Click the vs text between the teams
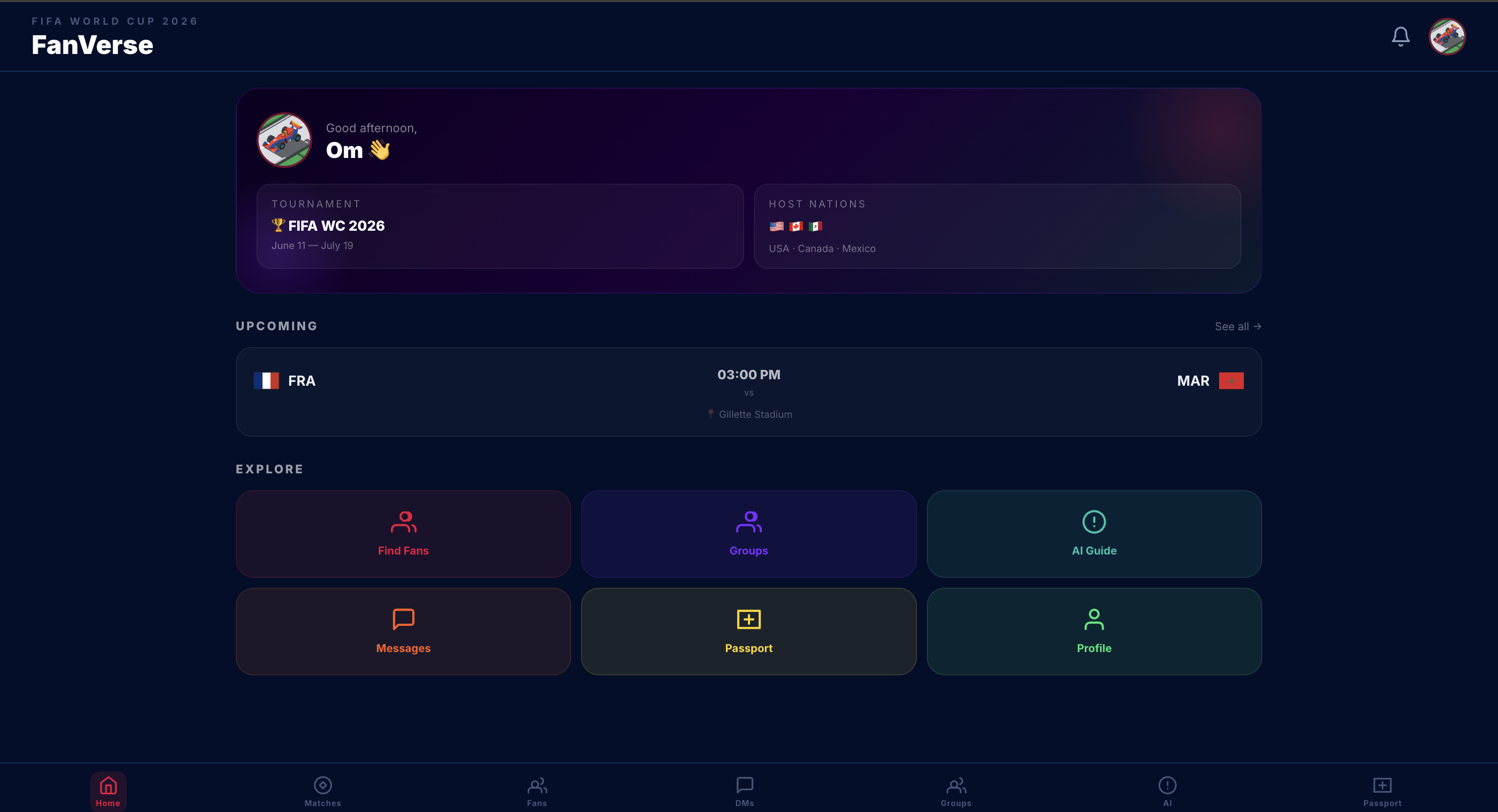The width and height of the screenshot is (1498, 812). pyautogui.click(x=749, y=393)
